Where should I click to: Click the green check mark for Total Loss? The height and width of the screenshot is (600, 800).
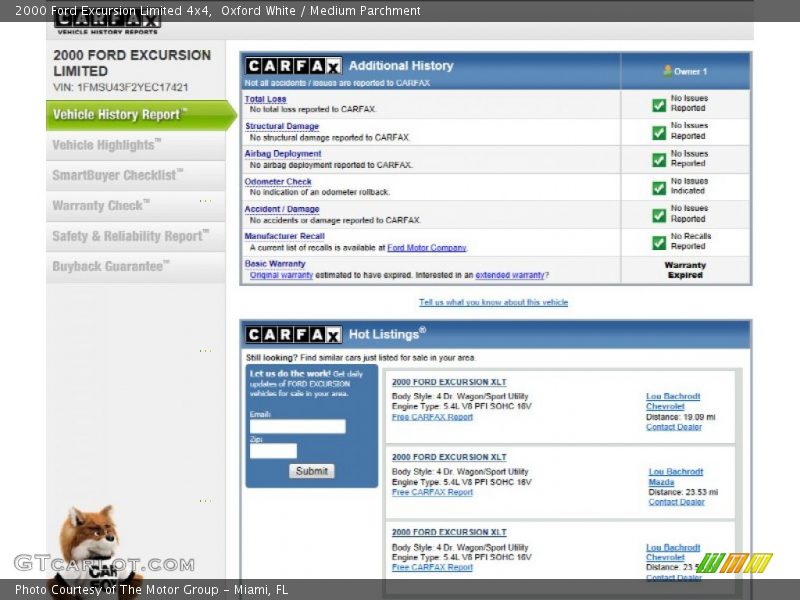tap(659, 105)
